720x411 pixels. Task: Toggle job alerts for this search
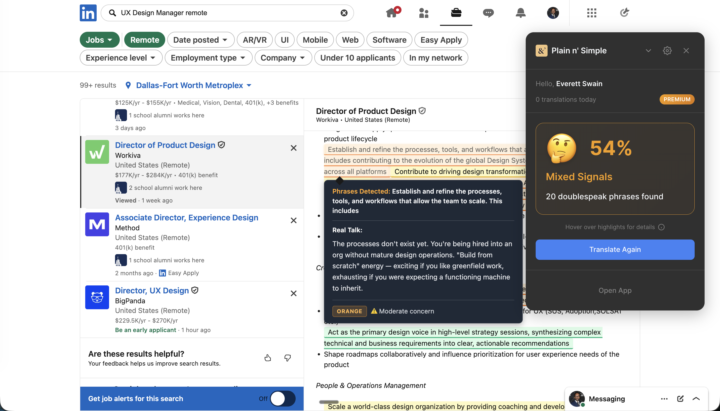pyautogui.click(x=282, y=399)
